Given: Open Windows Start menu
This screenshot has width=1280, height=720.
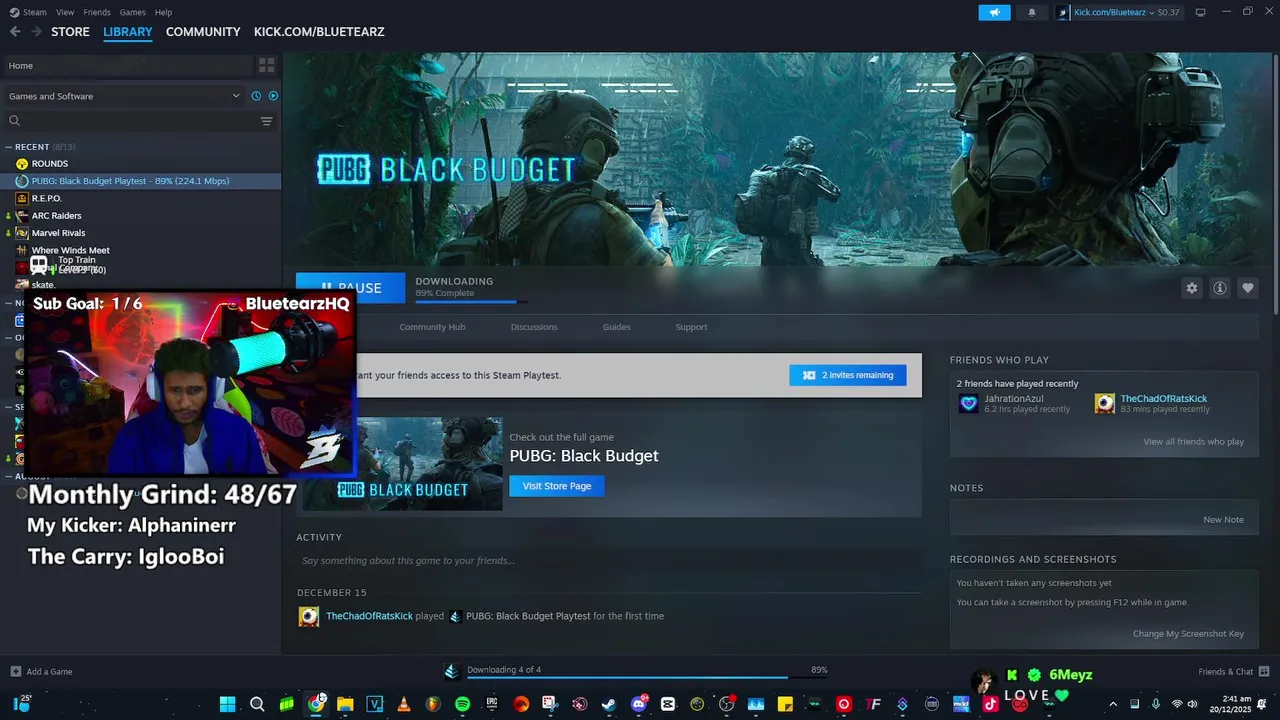Looking at the screenshot, I should pyautogui.click(x=227, y=704).
